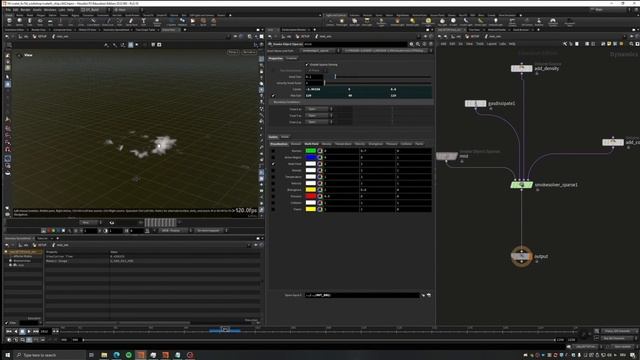Select the Tube shelf tool
The width and height of the screenshot is (640, 360).
point(29,21)
